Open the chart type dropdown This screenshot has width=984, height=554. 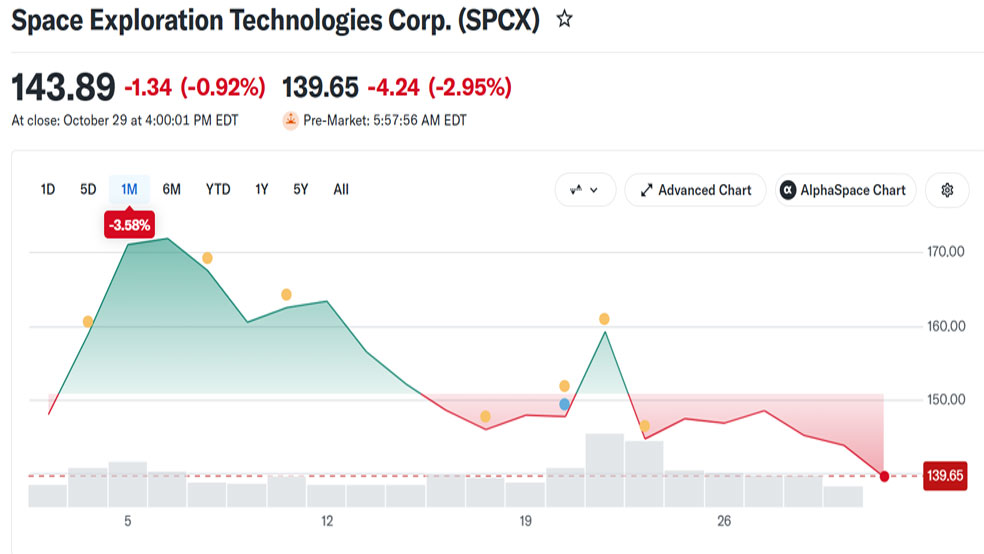pos(585,190)
